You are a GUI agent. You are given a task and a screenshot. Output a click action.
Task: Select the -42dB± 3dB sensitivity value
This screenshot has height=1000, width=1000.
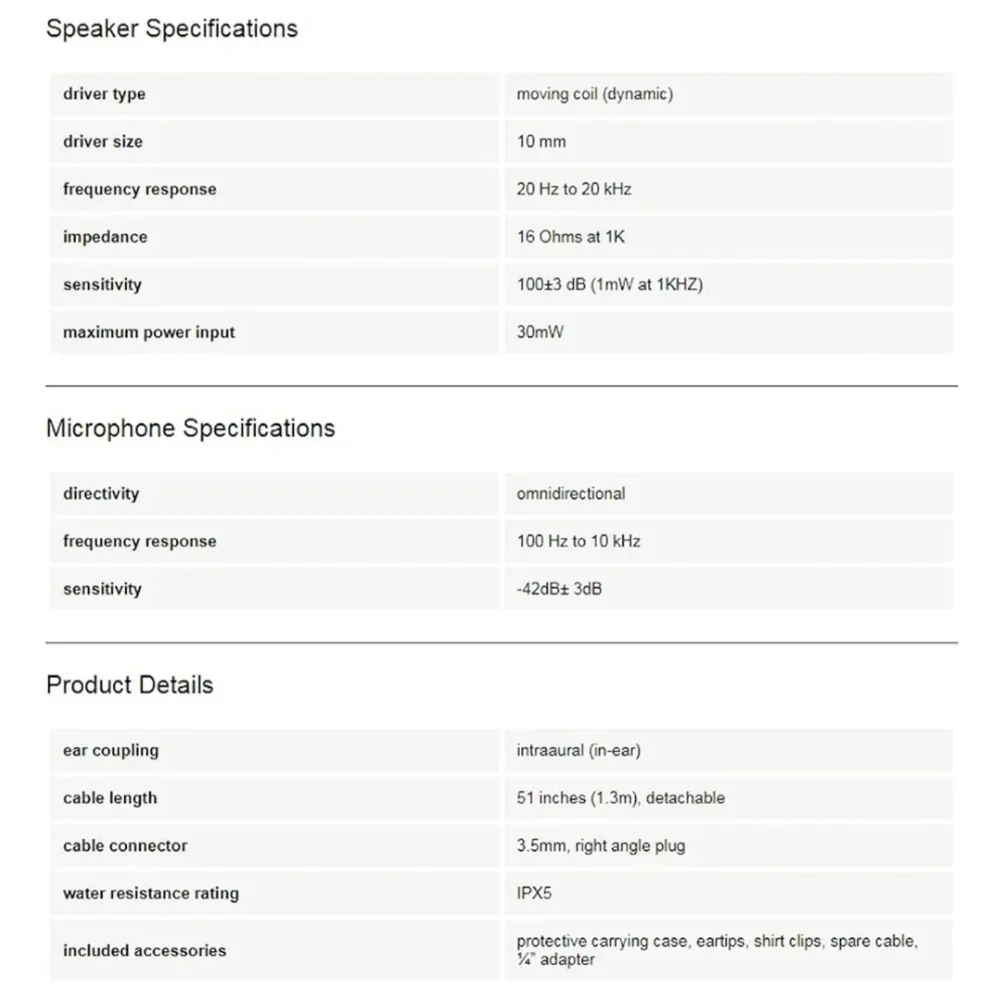tap(559, 589)
